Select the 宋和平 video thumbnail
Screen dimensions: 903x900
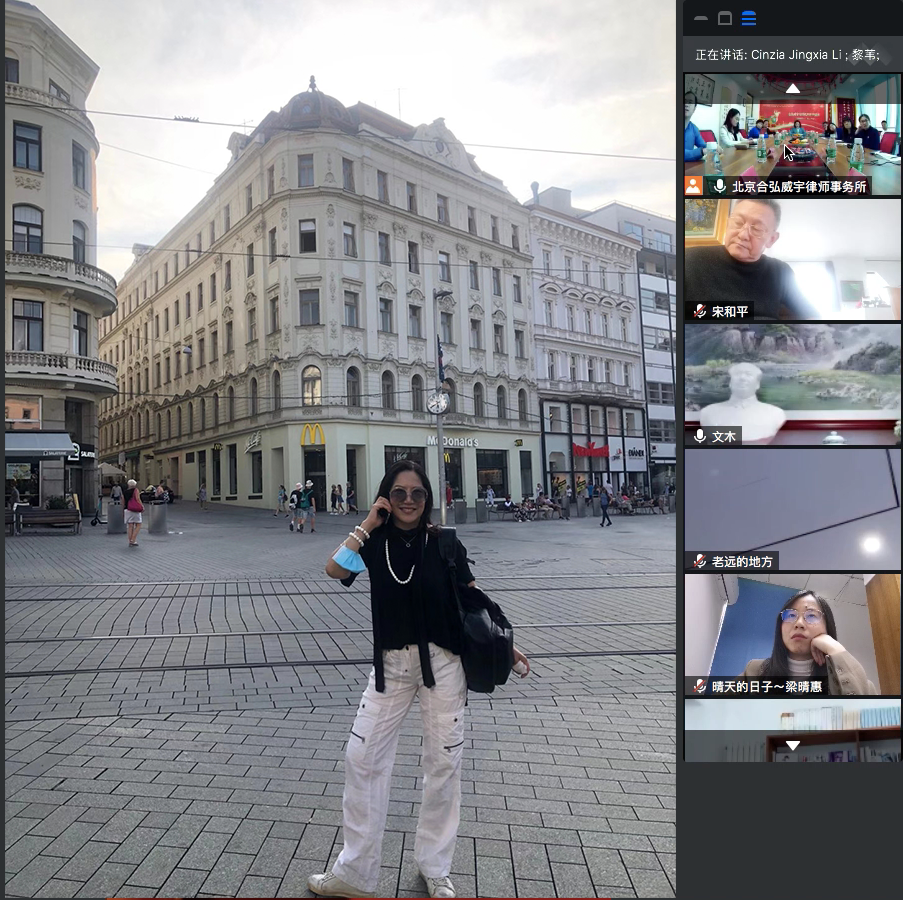(x=792, y=259)
